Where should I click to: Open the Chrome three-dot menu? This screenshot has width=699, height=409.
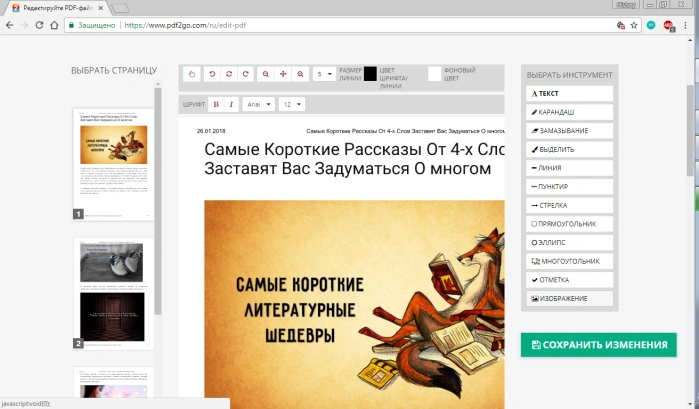click(686, 25)
